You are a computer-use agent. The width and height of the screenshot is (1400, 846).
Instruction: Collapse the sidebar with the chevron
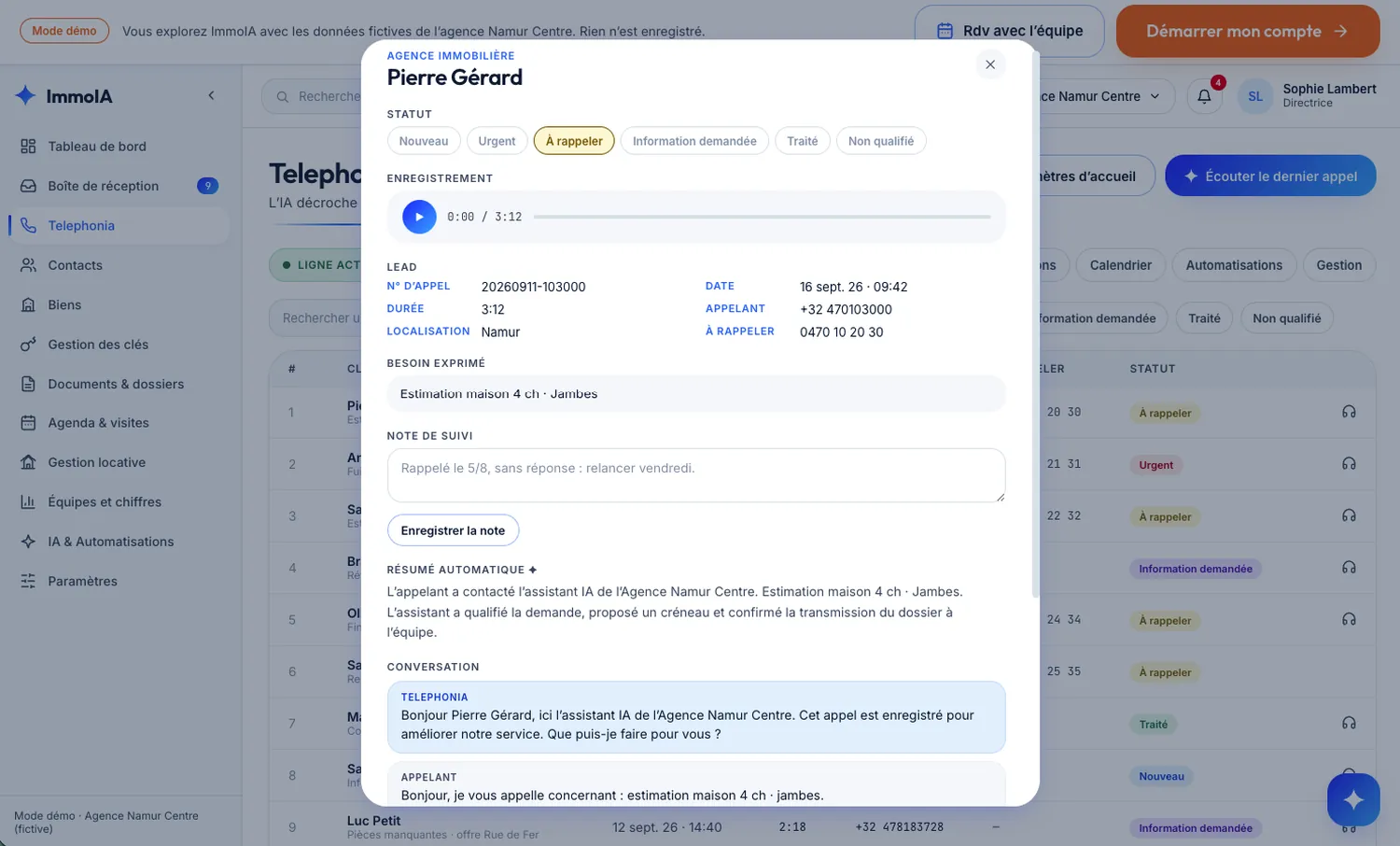(x=211, y=95)
